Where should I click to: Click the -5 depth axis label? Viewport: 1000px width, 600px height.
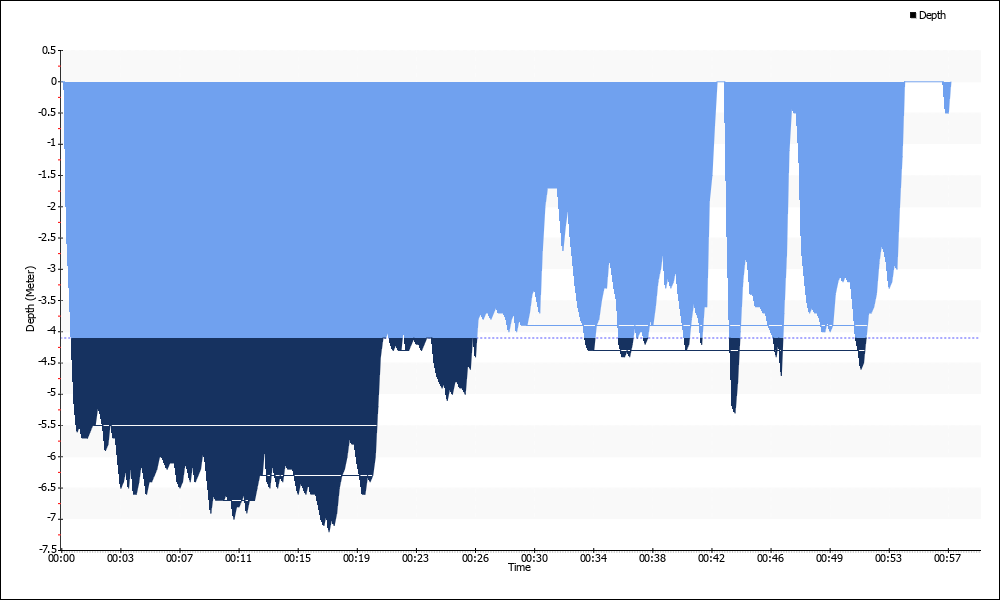pyautogui.click(x=51, y=393)
